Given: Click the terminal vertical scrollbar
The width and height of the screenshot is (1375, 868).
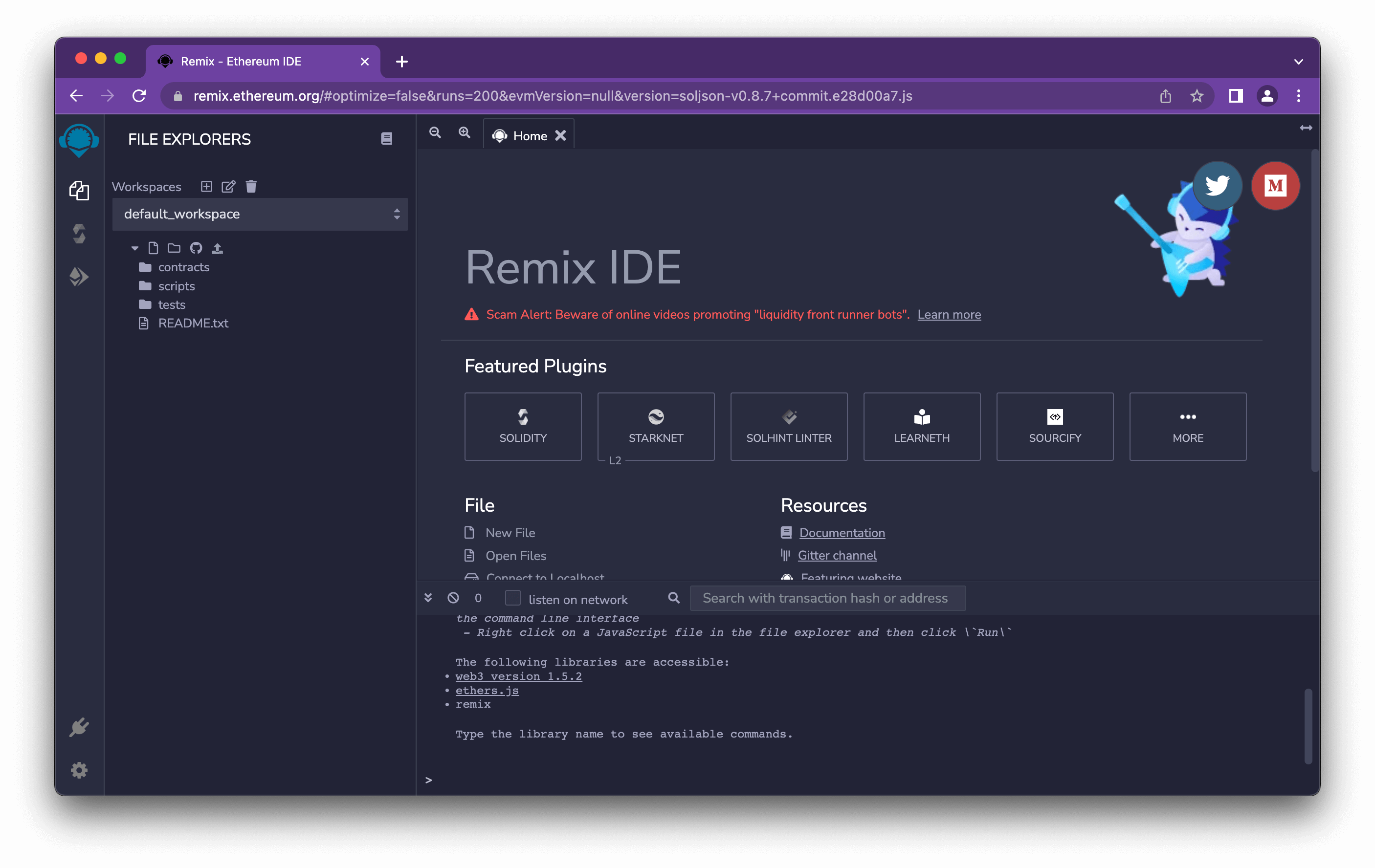Looking at the screenshot, I should 1308,725.
